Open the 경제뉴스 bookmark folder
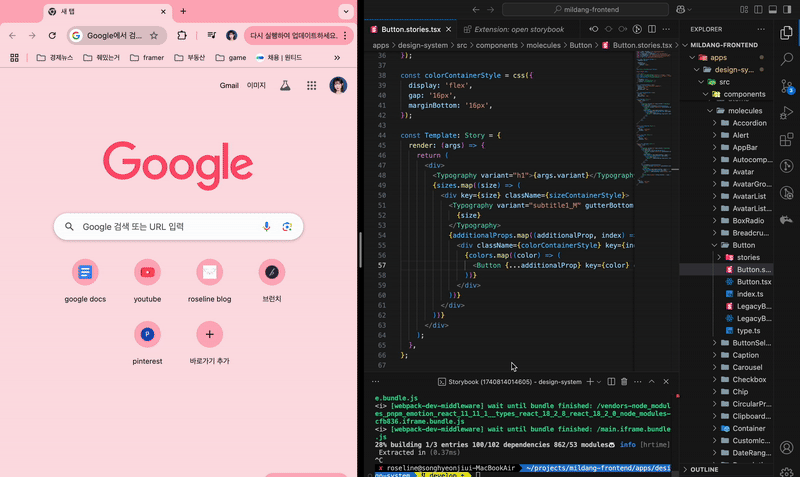Screen dimensions: 800x477 [x=55, y=58]
